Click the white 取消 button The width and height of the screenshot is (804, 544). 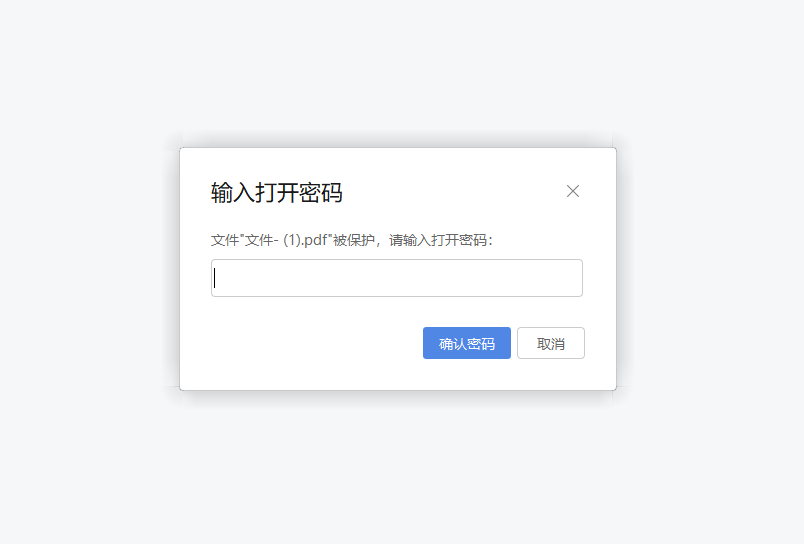click(x=551, y=343)
